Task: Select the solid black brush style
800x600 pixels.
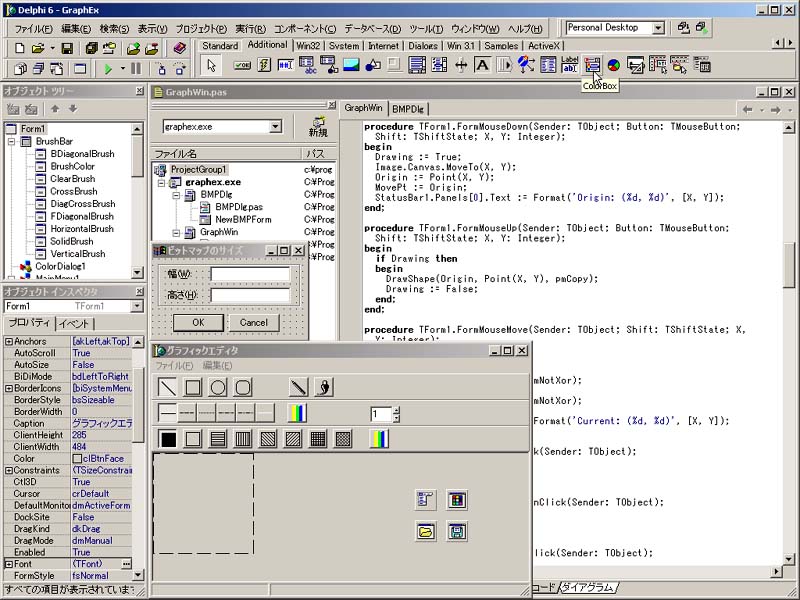Action: coord(168,439)
